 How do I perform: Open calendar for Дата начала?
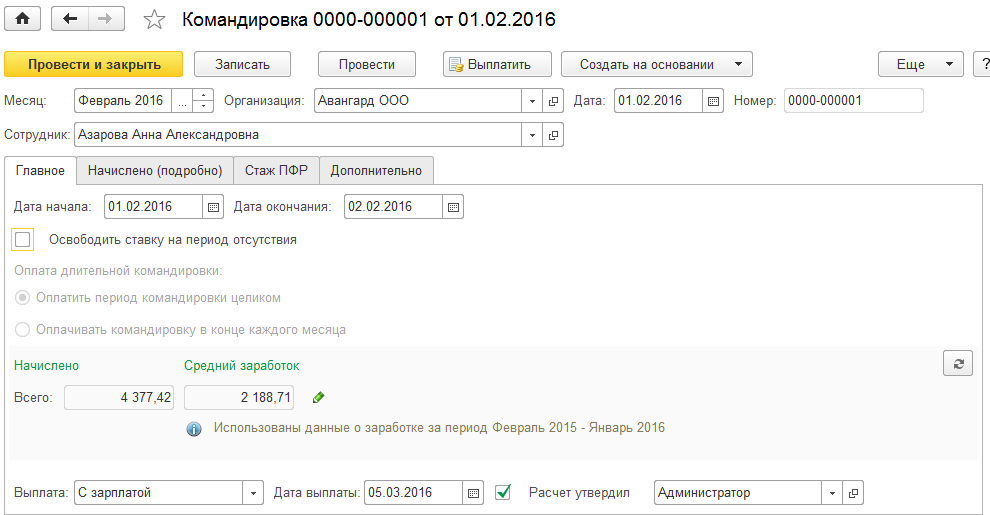213,207
